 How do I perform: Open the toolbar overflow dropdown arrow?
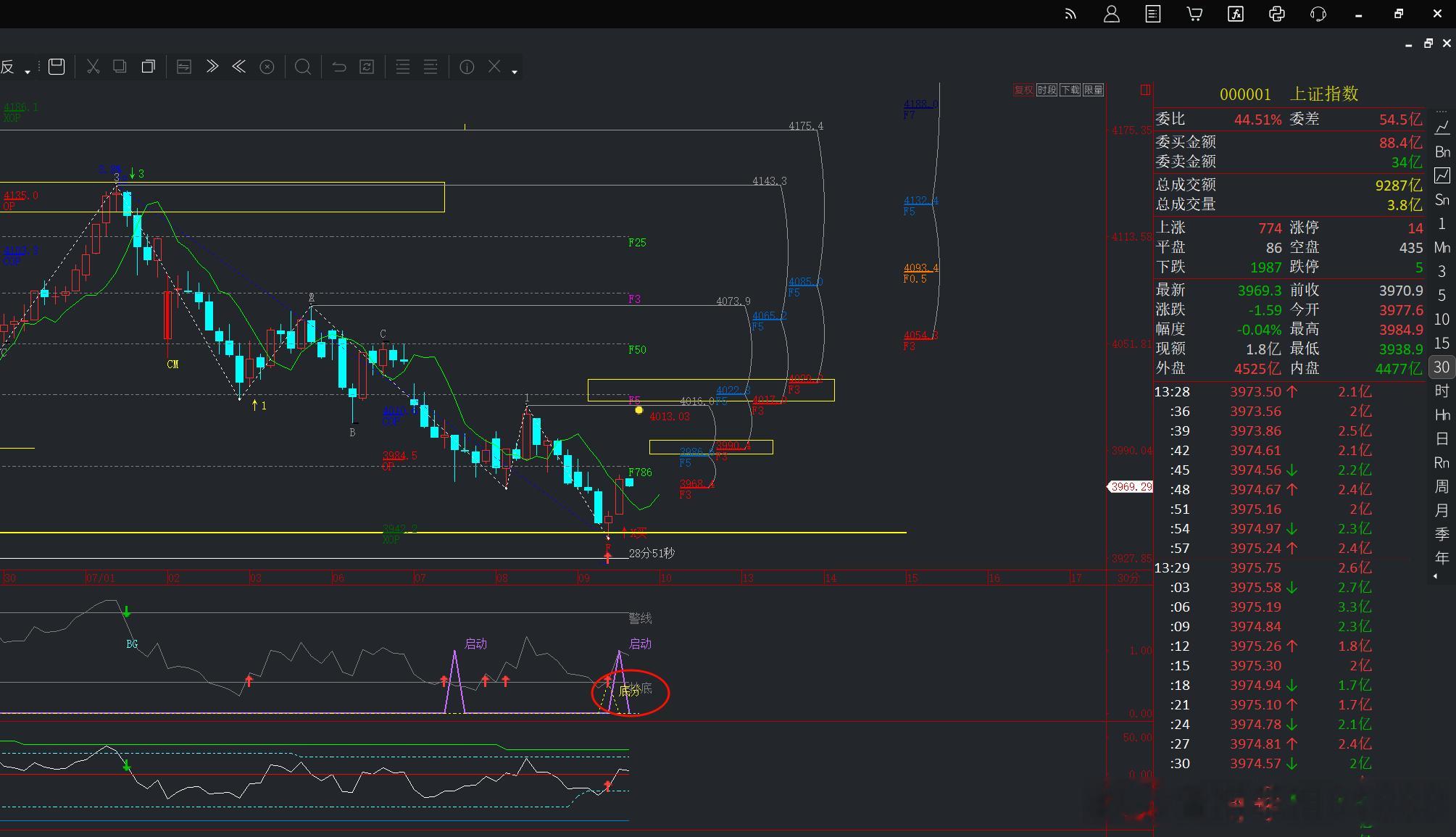click(x=515, y=72)
